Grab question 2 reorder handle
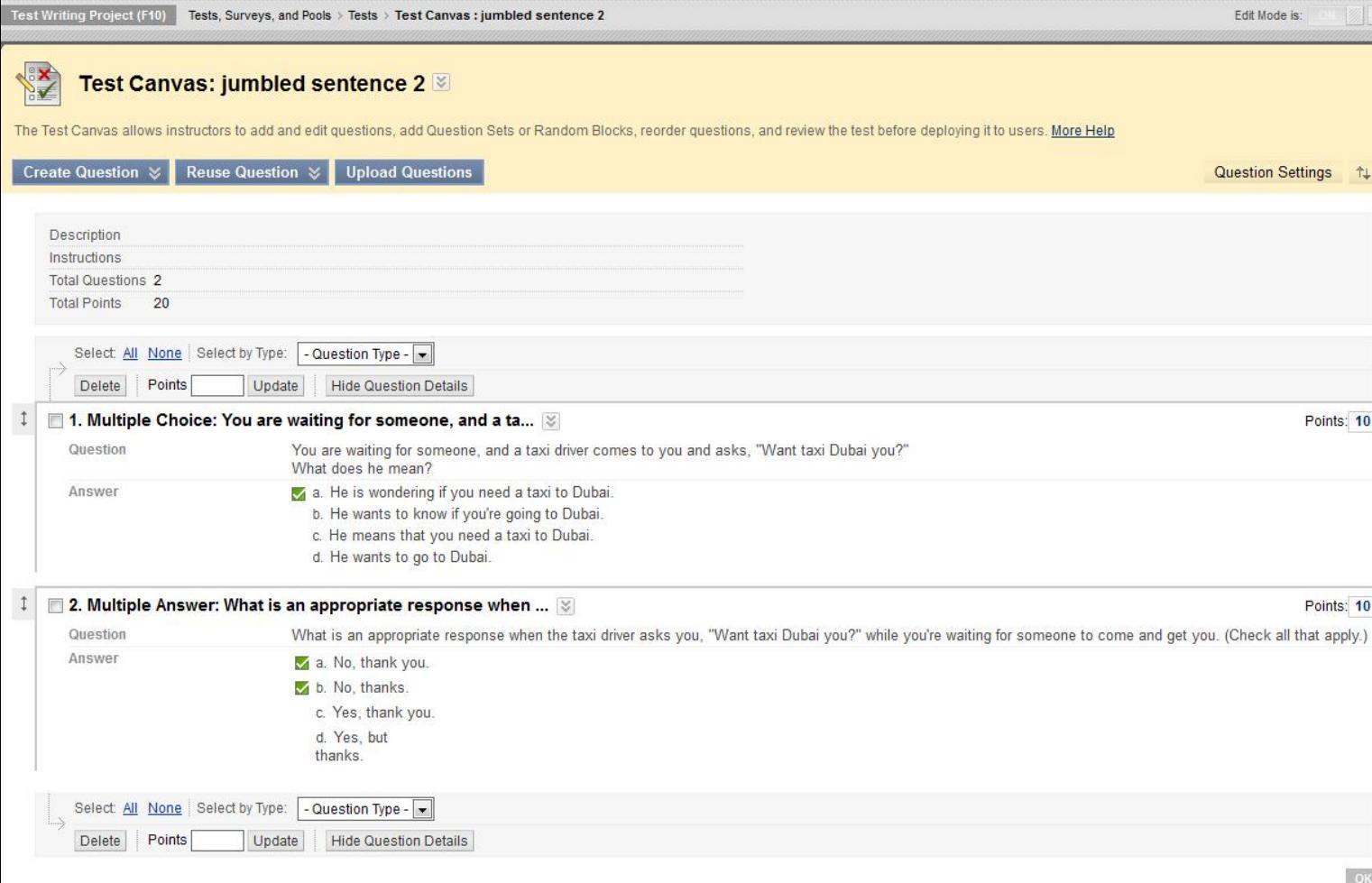Image resolution: width=1372 pixels, height=883 pixels. point(23,604)
